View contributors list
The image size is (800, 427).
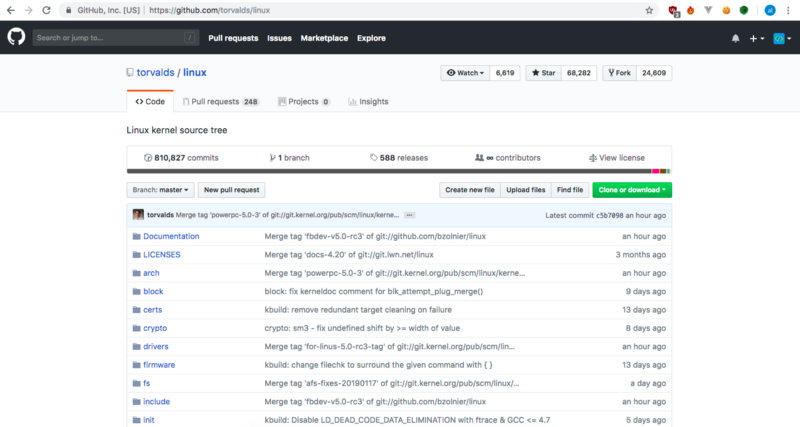tap(508, 158)
